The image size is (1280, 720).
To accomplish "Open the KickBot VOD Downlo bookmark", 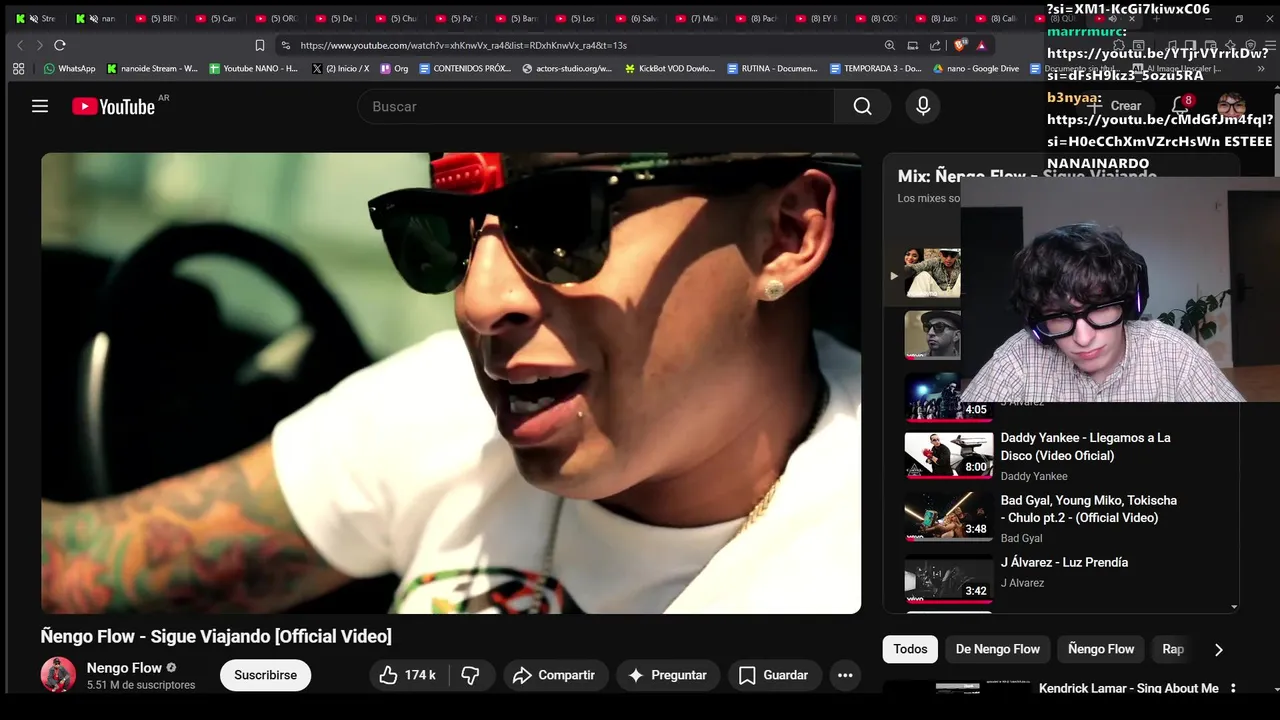I will (670, 69).
